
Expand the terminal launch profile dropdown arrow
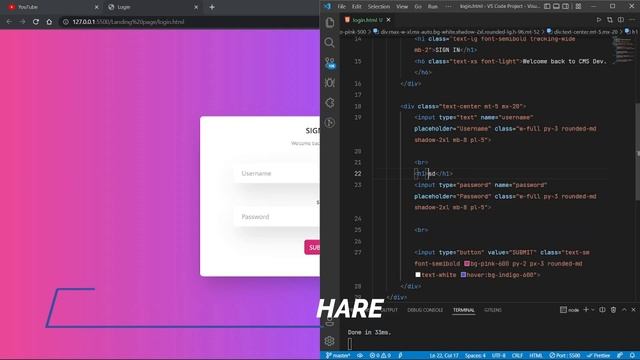593,310
